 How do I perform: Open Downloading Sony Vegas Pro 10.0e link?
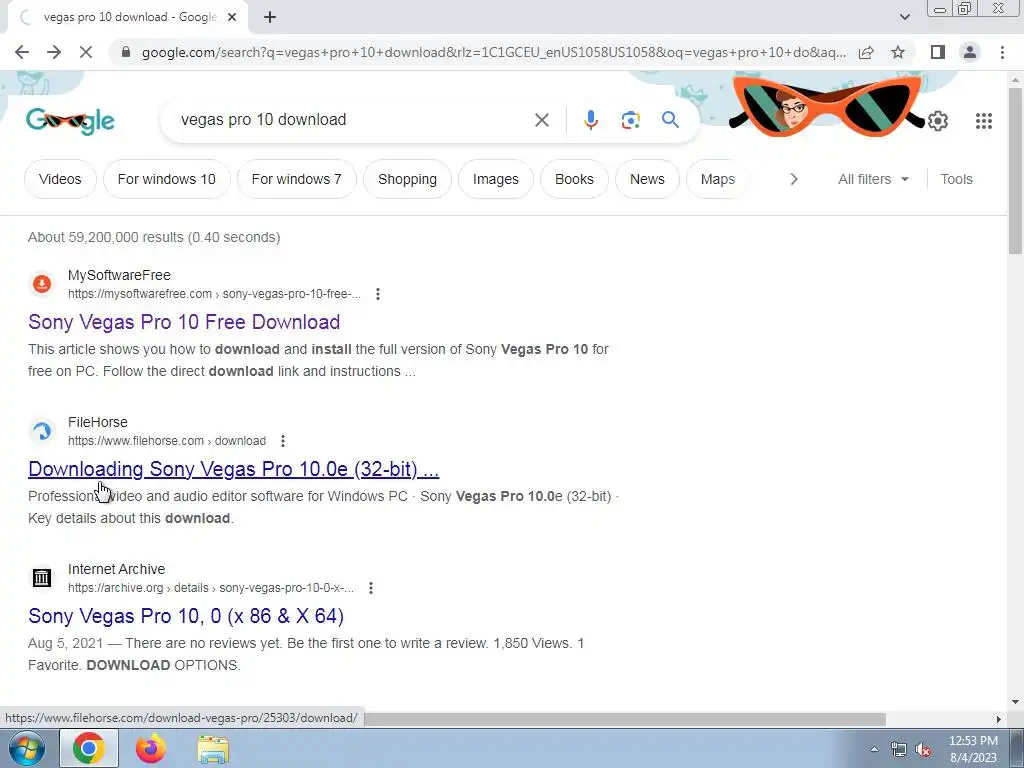coord(233,469)
